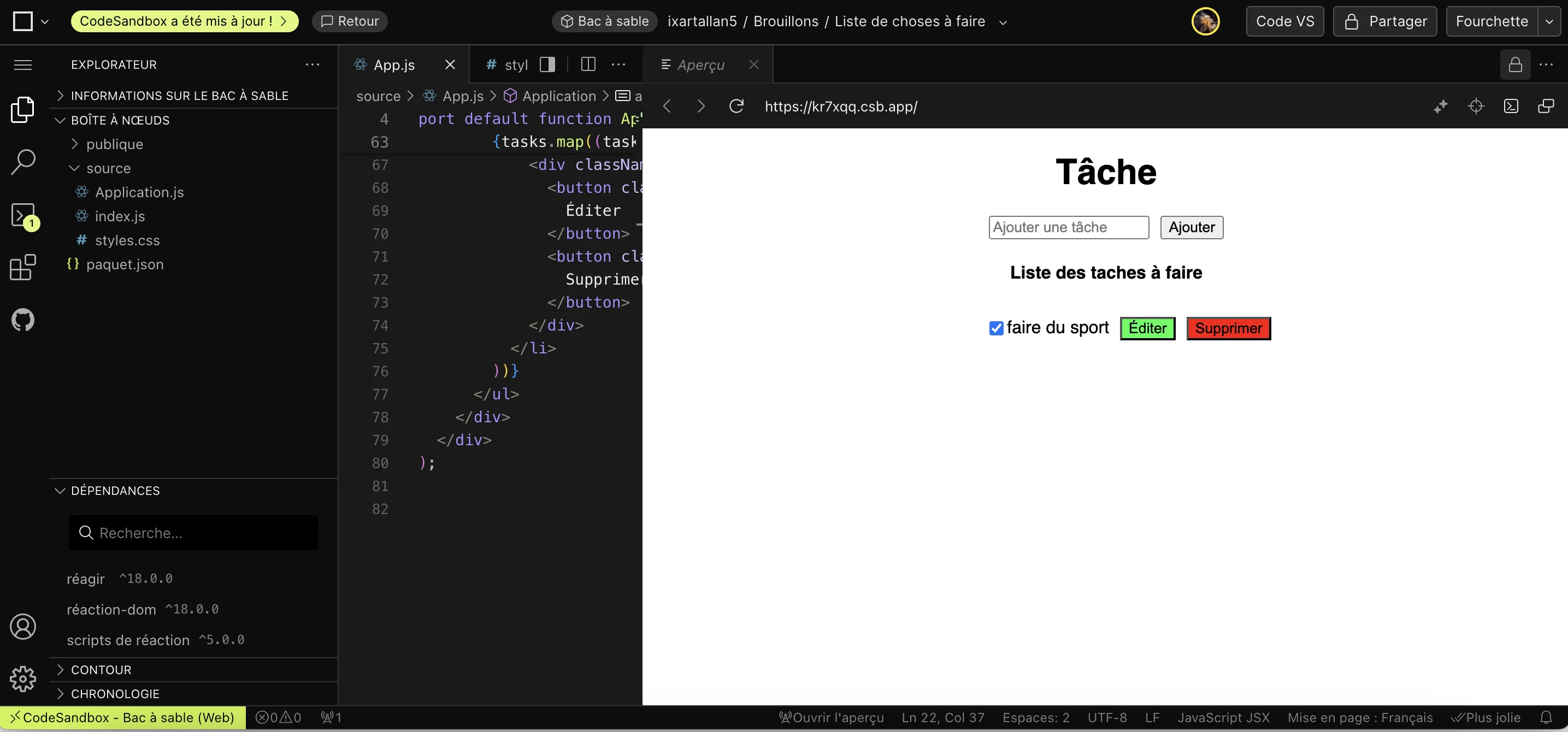Switch to the Aperçu tab
The height and width of the screenshot is (732, 1568).
700,64
